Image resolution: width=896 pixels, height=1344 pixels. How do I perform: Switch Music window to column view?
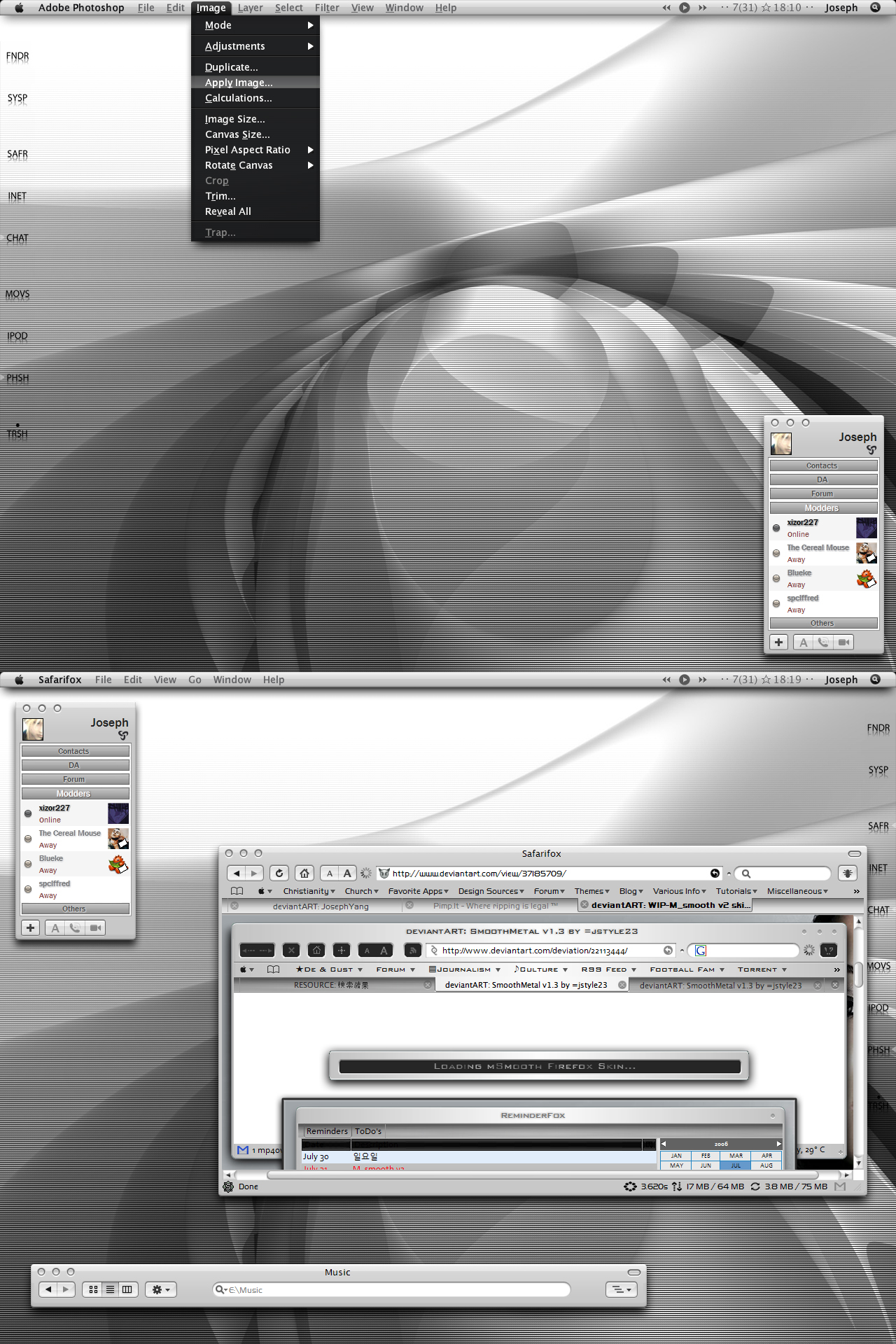click(127, 1289)
